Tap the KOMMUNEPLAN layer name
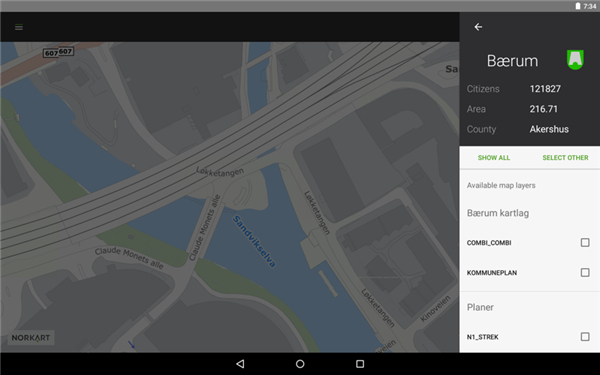Viewport: 600px width, 375px height. point(492,273)
